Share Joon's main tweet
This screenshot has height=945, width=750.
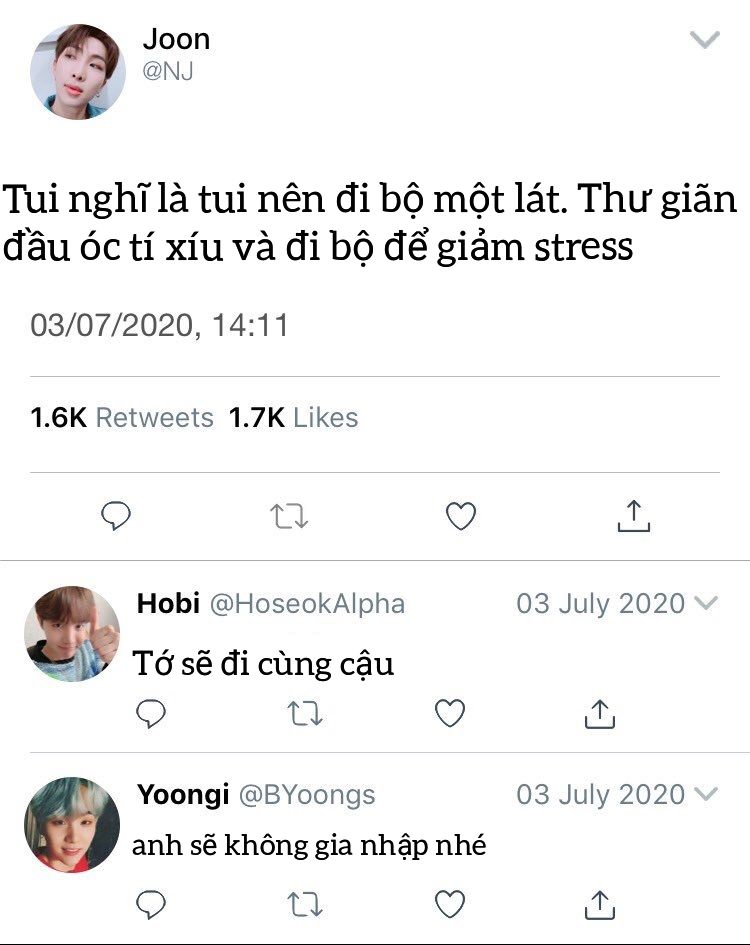(x=634, y=516)
